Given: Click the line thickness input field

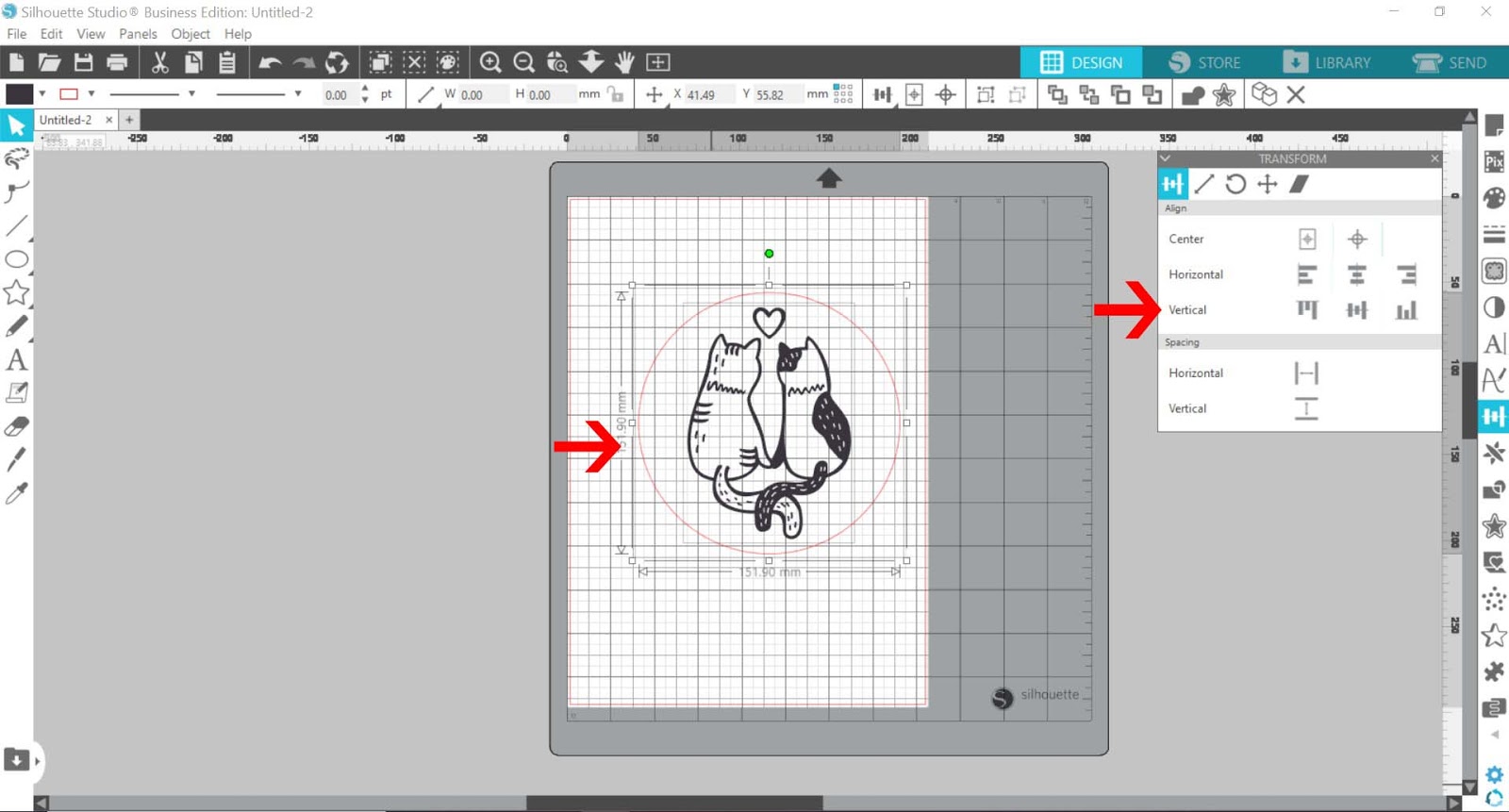Looking at the screenshot, I should pos(339,94).
